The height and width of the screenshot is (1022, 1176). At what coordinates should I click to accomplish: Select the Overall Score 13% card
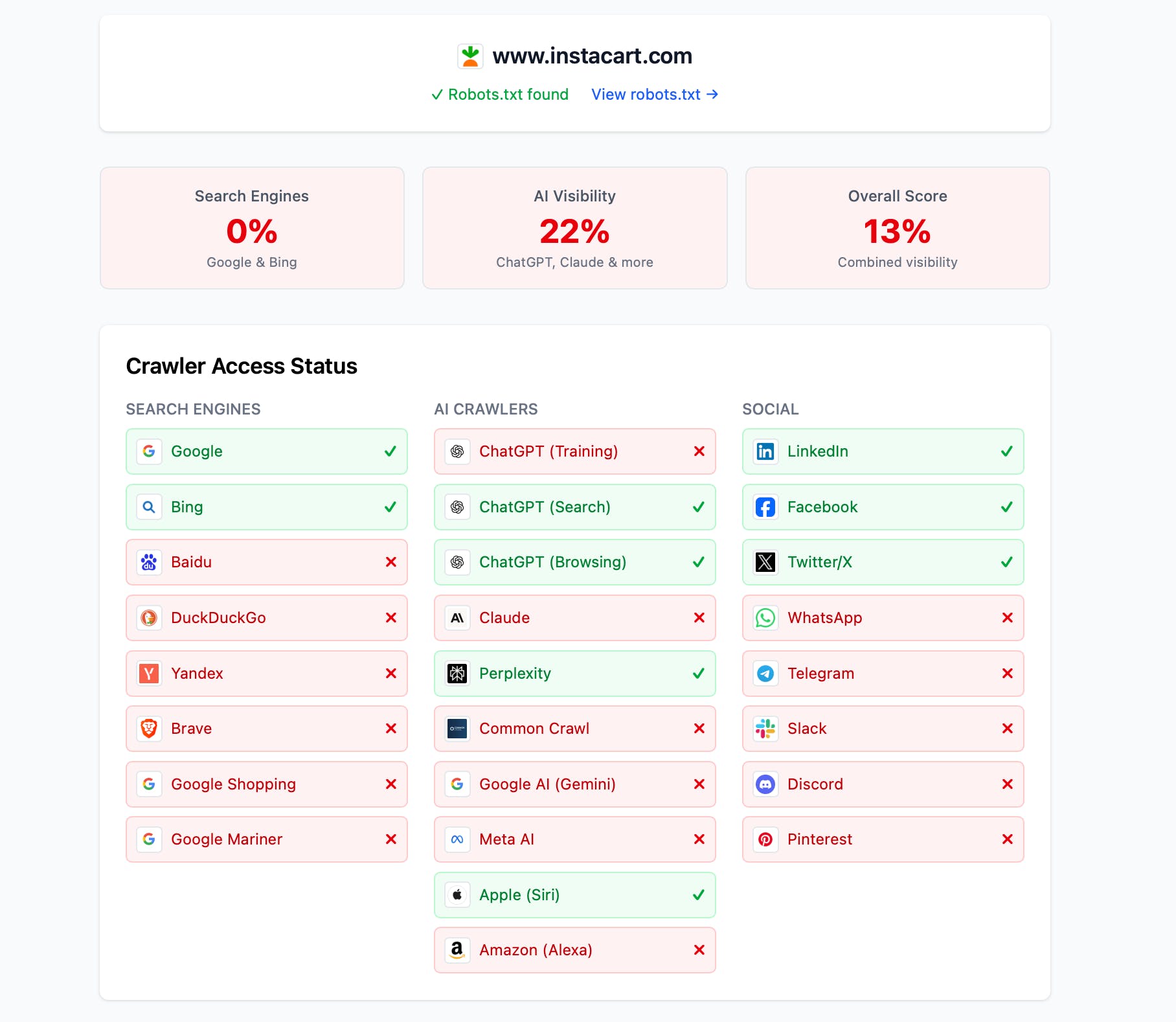(898, 228)
